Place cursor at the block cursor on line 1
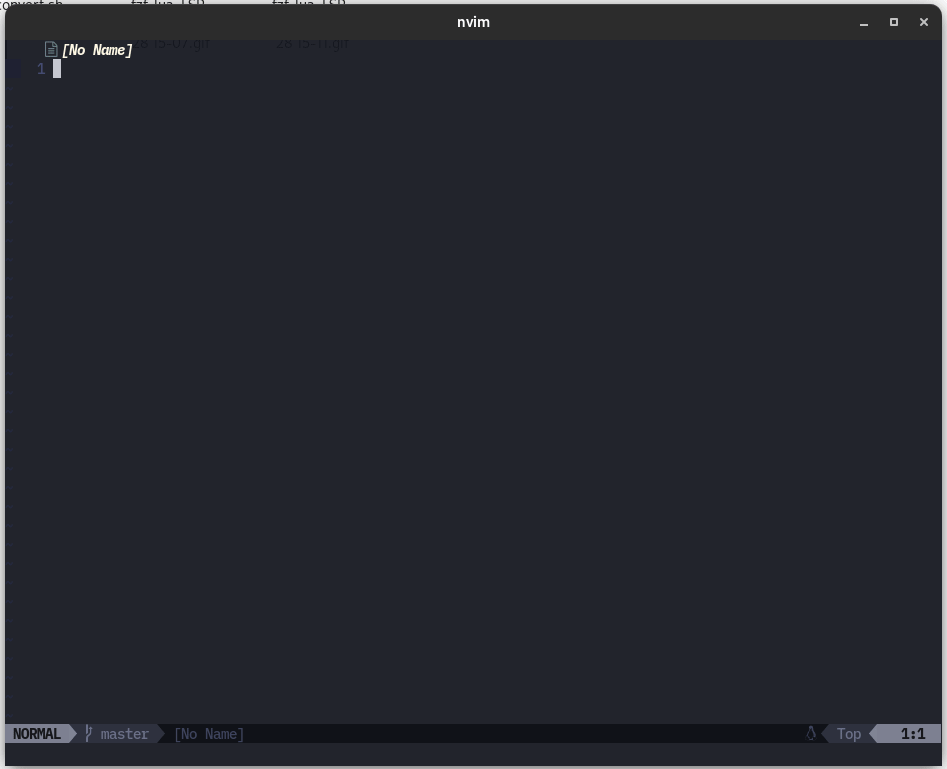947x769 pixels. (57, 69)
